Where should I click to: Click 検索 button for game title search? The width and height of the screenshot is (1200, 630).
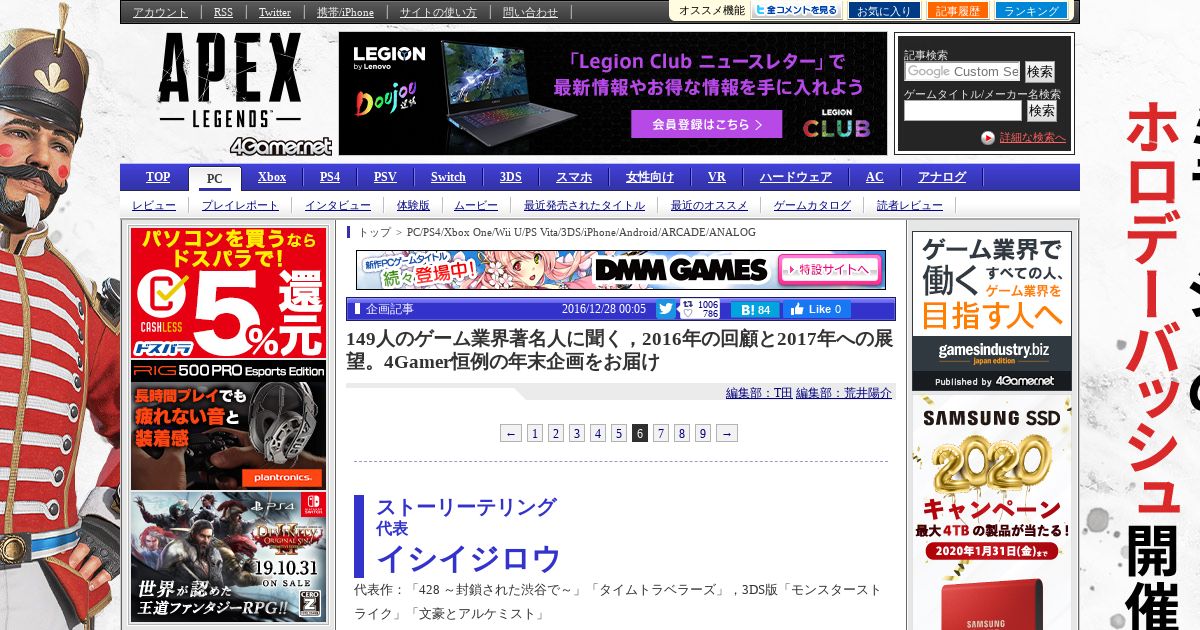(x=1042, y=111)
